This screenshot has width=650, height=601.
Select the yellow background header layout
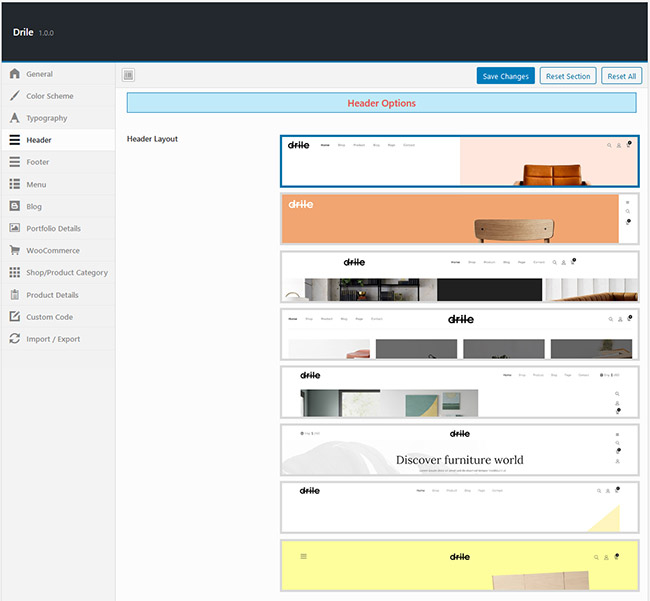pos(459,565)
